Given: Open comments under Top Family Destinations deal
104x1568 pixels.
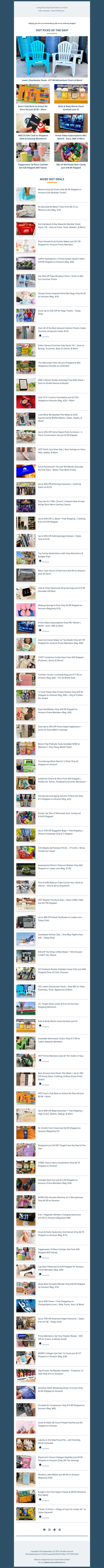Looking at the screenshot, I should point(44,561).
